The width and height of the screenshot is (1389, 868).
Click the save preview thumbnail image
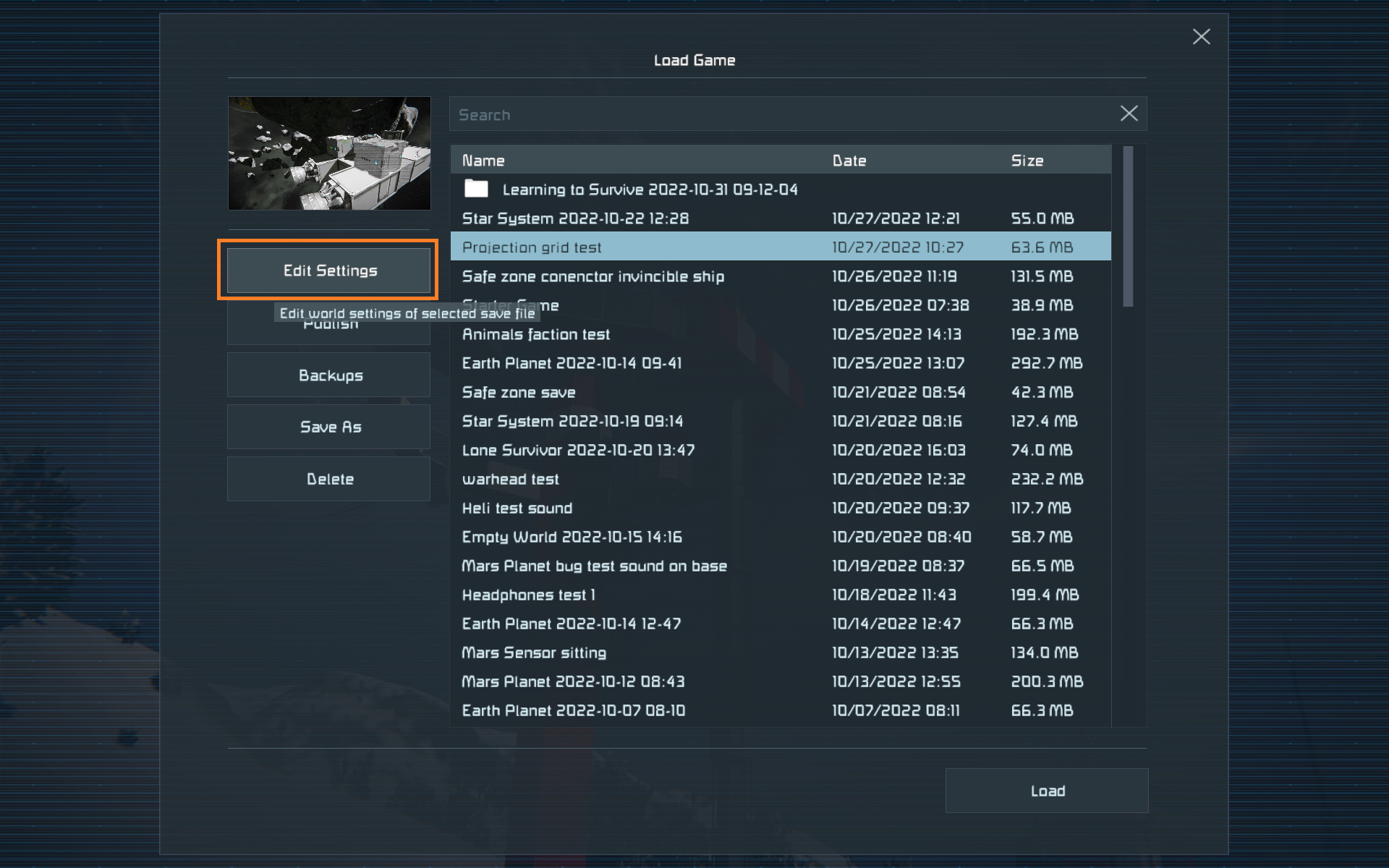[x=329, y=153]
